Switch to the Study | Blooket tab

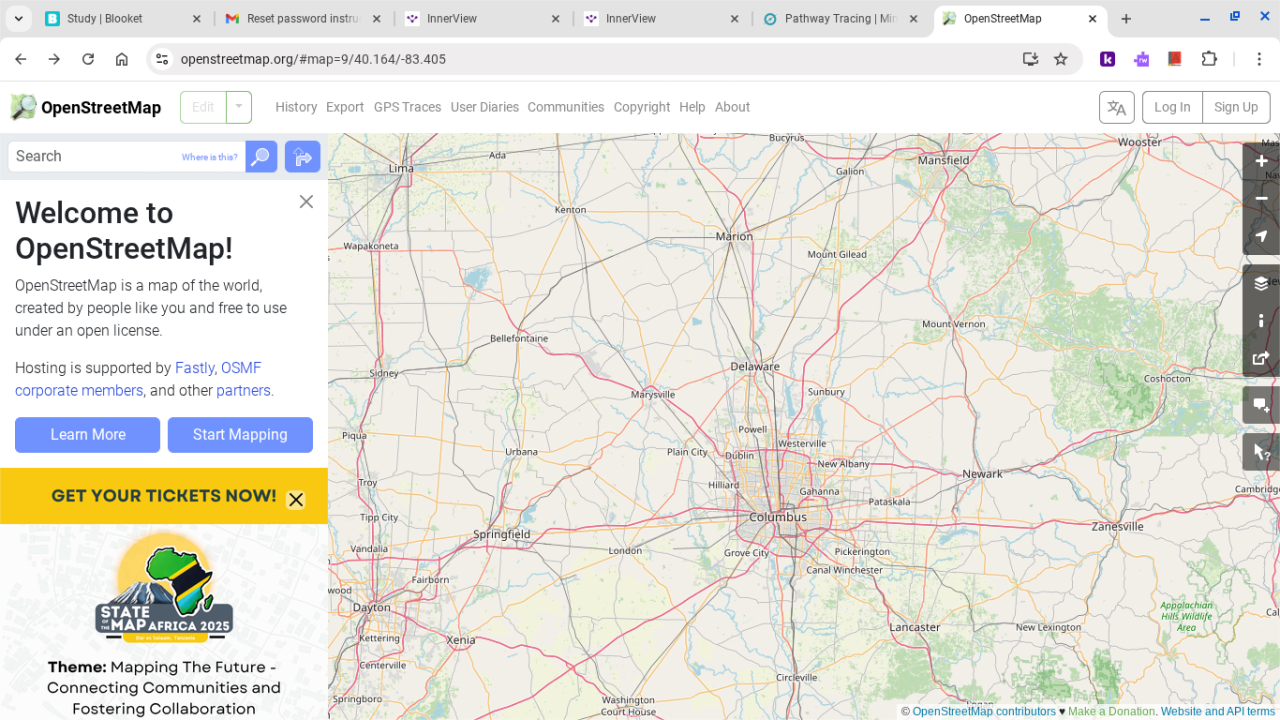[120, 19]
